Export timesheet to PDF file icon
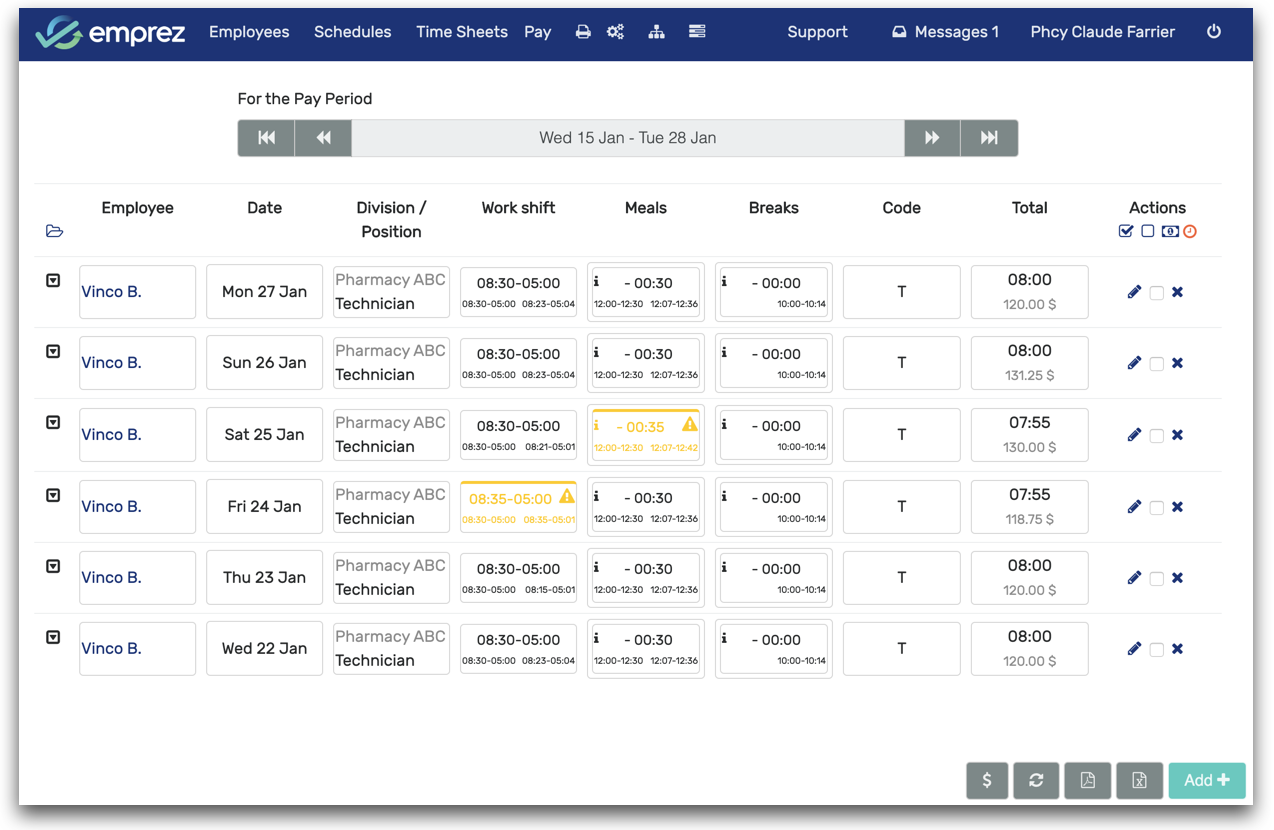Screen dimensions: 1274x830 tap(1087, 780)
